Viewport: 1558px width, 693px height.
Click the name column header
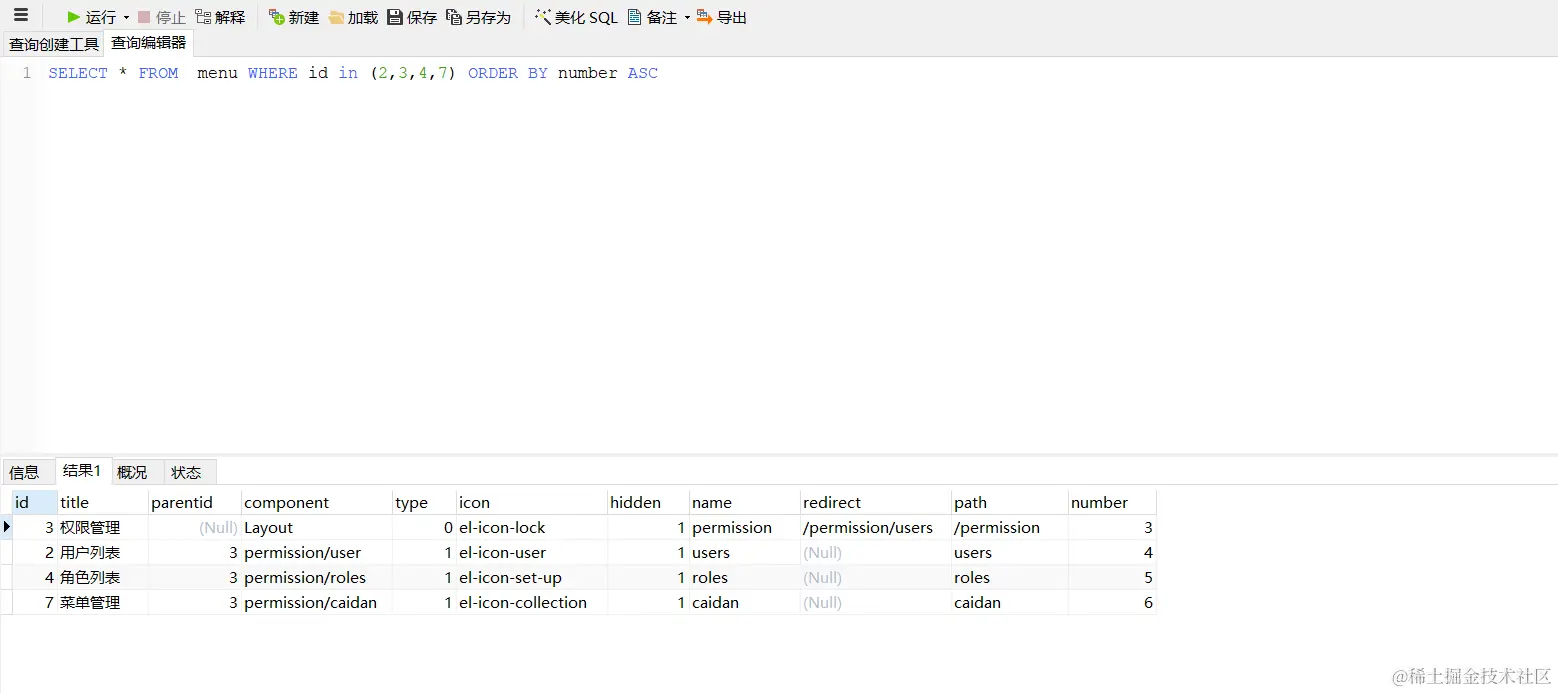tap(745, 503)
